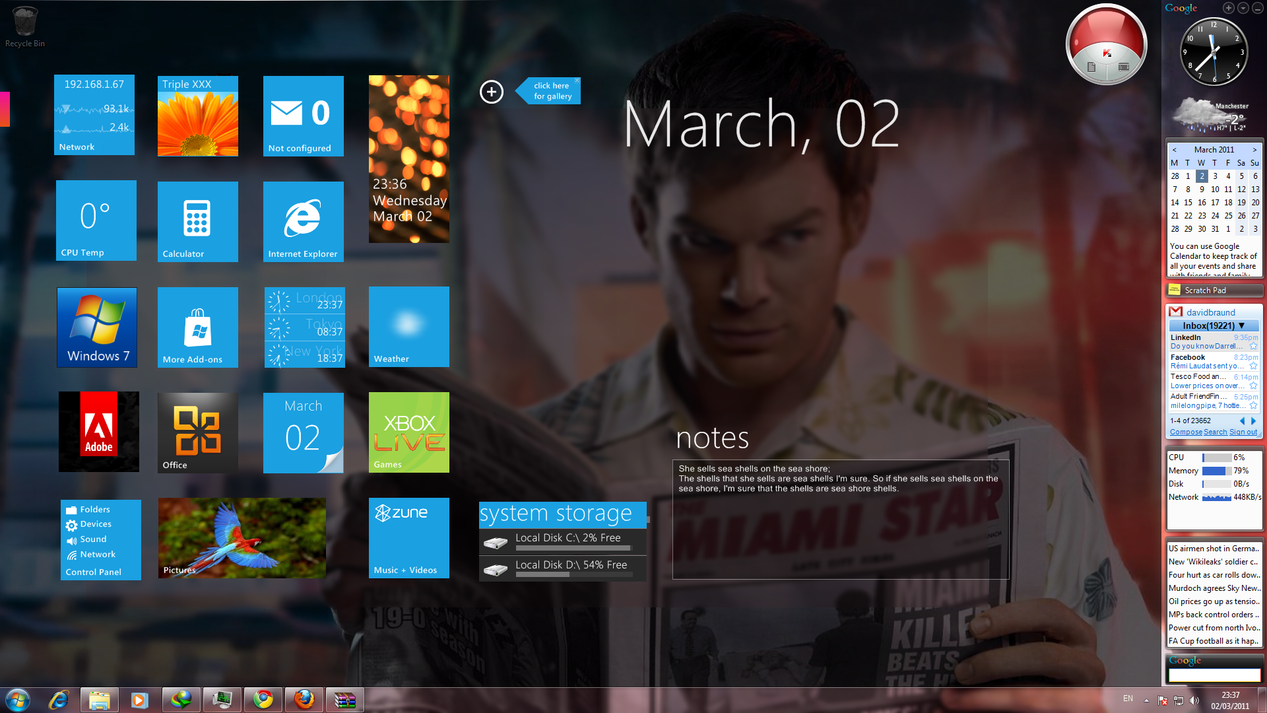The width and height of the screenshot is (1267, 713).
Task: Click the Google search box gadget
Action: [x=1214, y=675]
